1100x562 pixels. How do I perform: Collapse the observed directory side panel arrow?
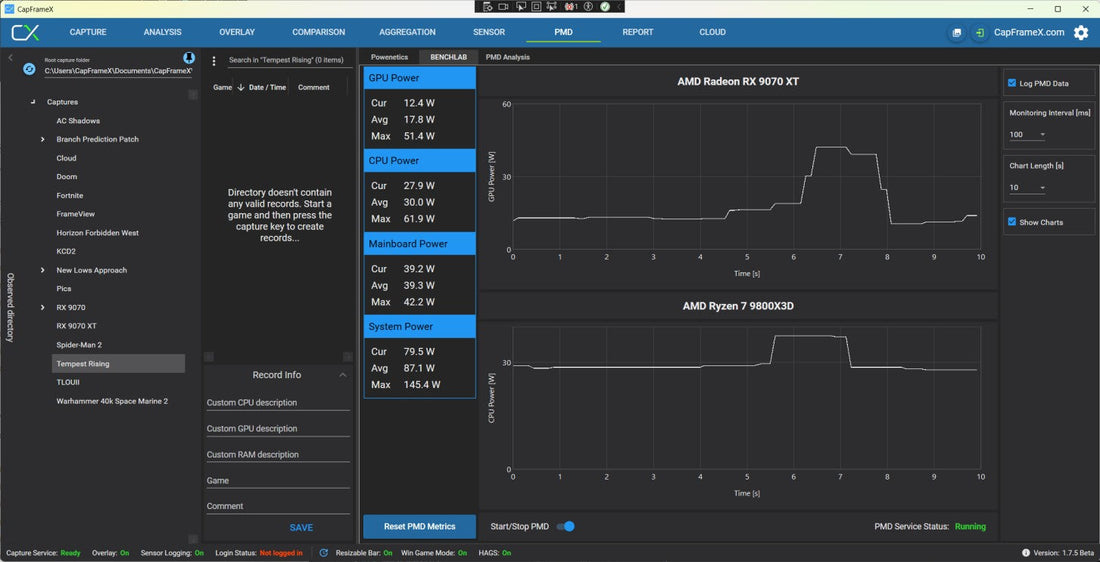(x=10, y=58)
